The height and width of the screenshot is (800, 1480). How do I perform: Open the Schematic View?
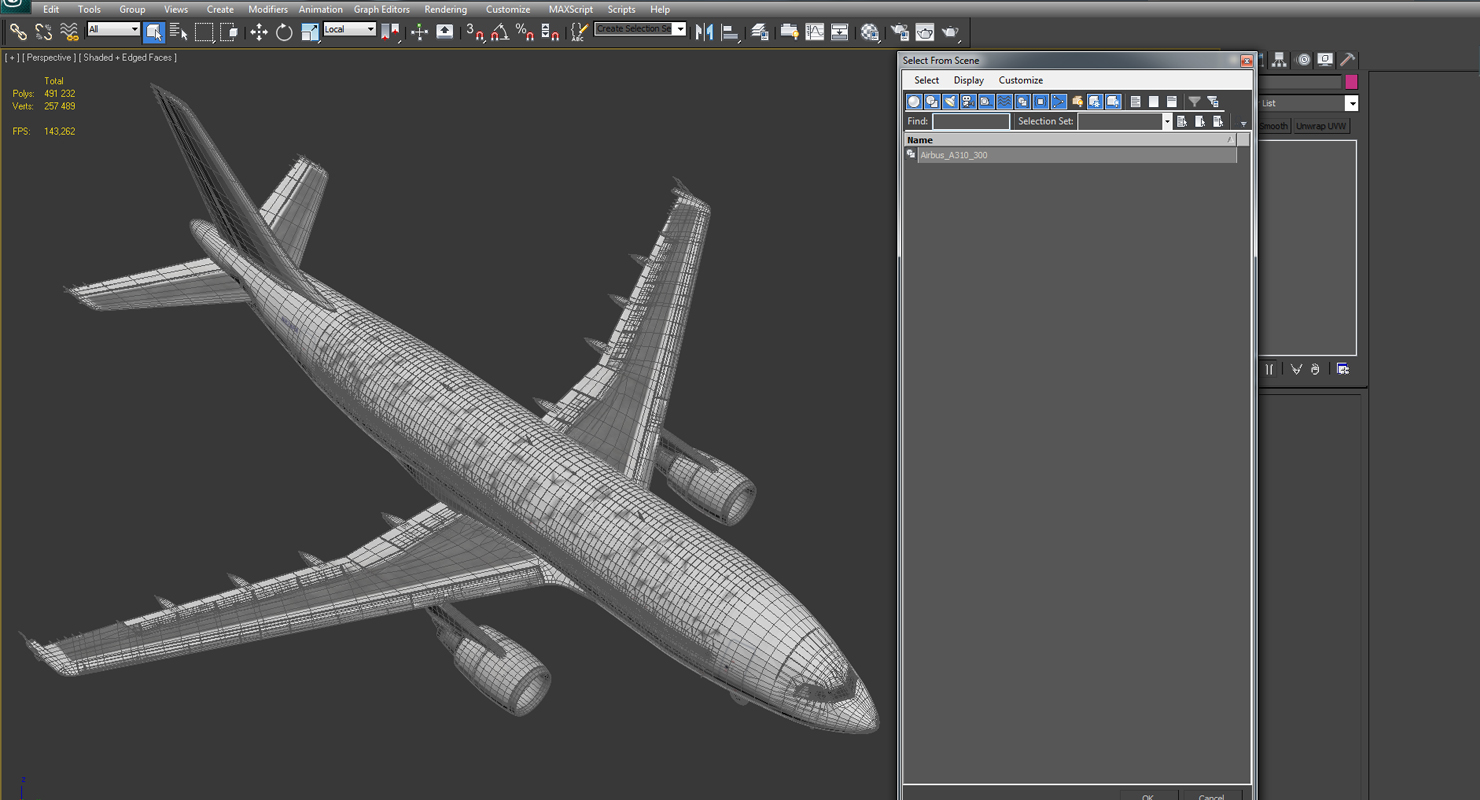click(840, 32)
